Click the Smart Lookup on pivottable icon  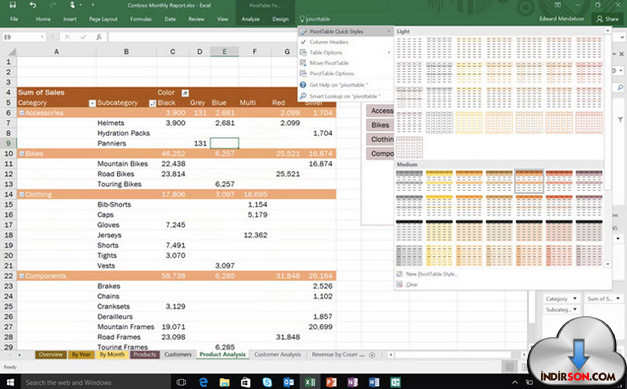pos(303,96)
